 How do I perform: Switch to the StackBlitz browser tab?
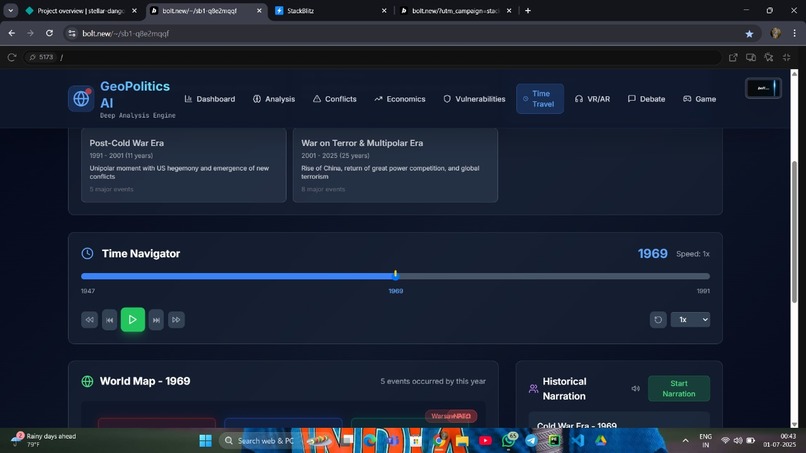[329, 10]
